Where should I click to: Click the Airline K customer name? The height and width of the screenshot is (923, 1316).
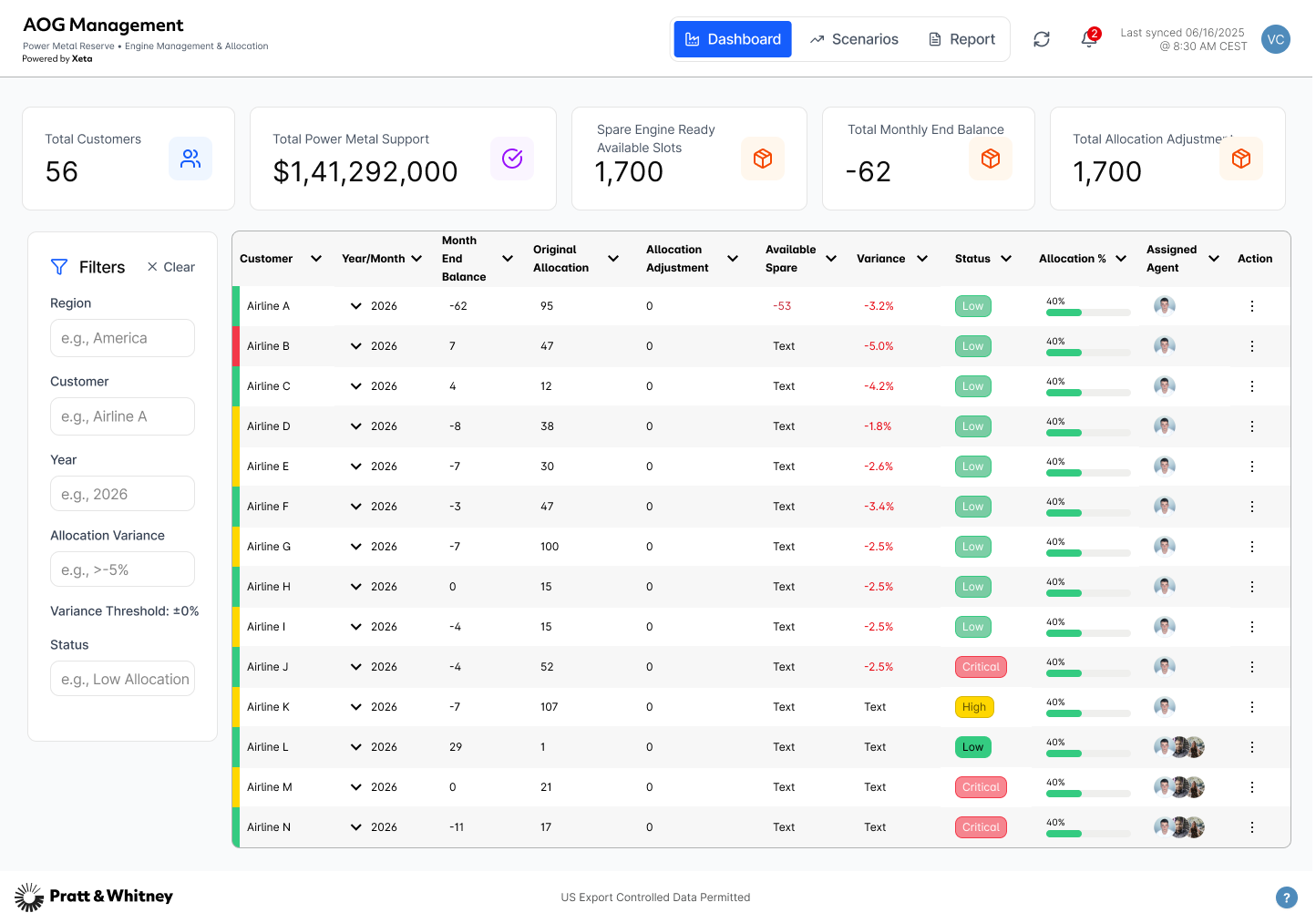[268, 707]
